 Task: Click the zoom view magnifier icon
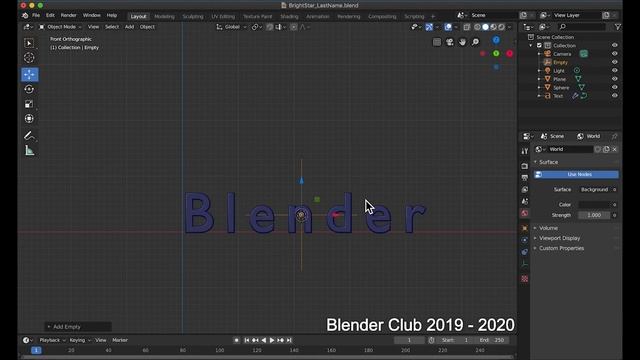click(x=476, y=42)
